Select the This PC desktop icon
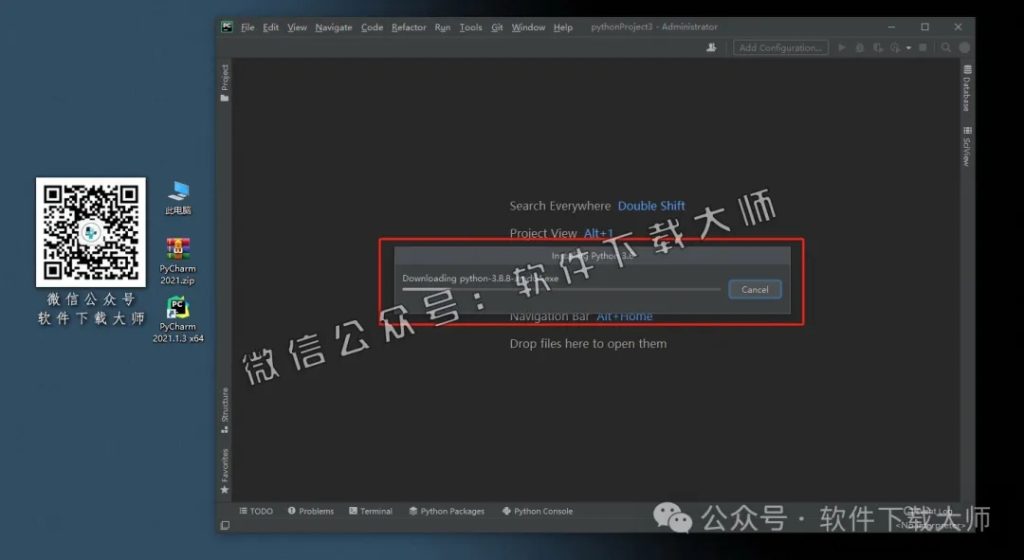 click(x=178, y=198)
